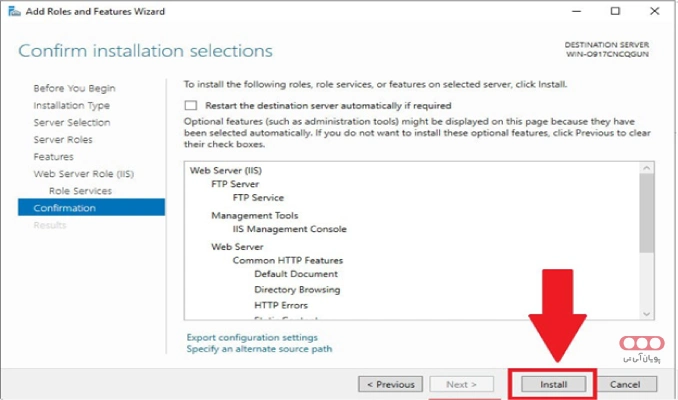Click the Web Server (IIS) list entry
The height and width of the screenshot is (400, 678).
tap(226, 169)
